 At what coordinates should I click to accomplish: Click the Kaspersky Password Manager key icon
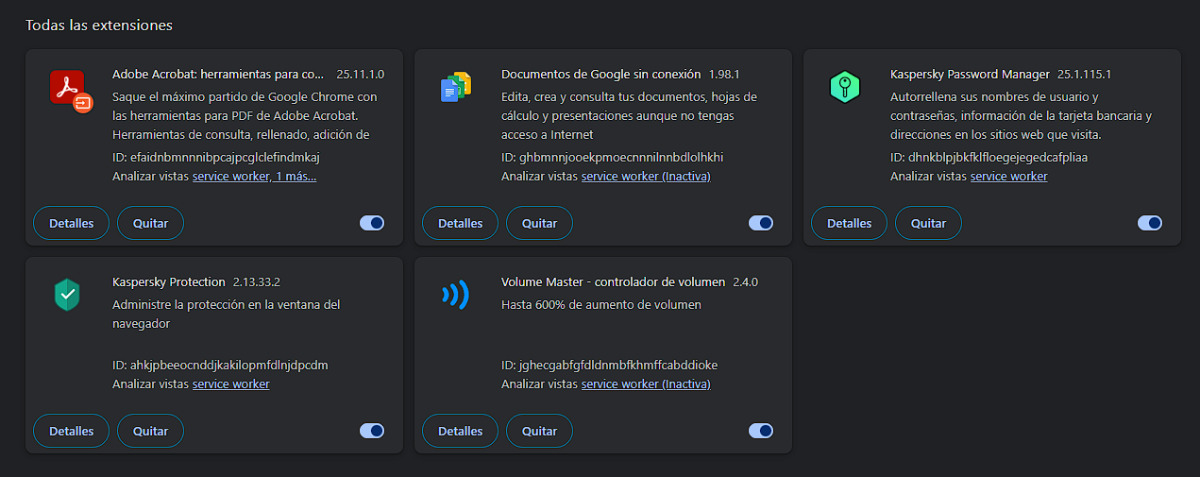pos(845,87)
